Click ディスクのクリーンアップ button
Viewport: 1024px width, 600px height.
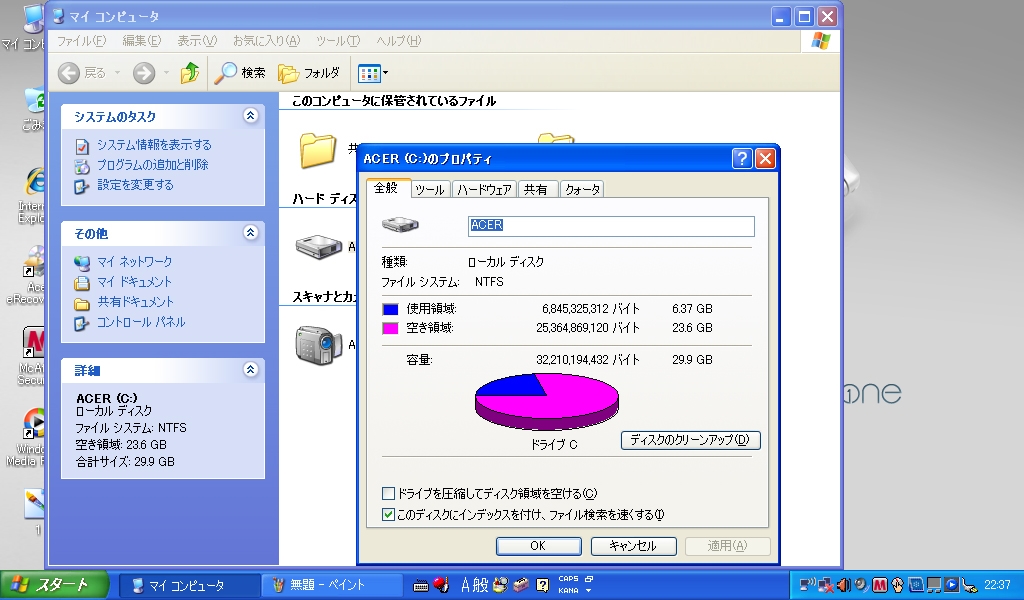[690, 440]
